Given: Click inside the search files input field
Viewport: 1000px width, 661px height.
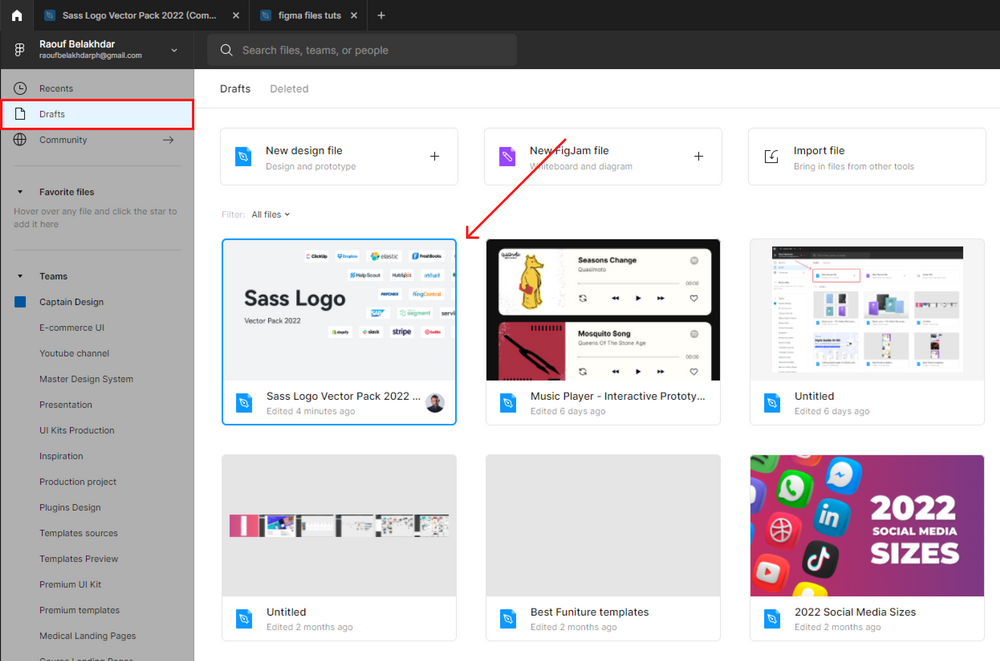Looking at the screenshot, I should 360,49.
